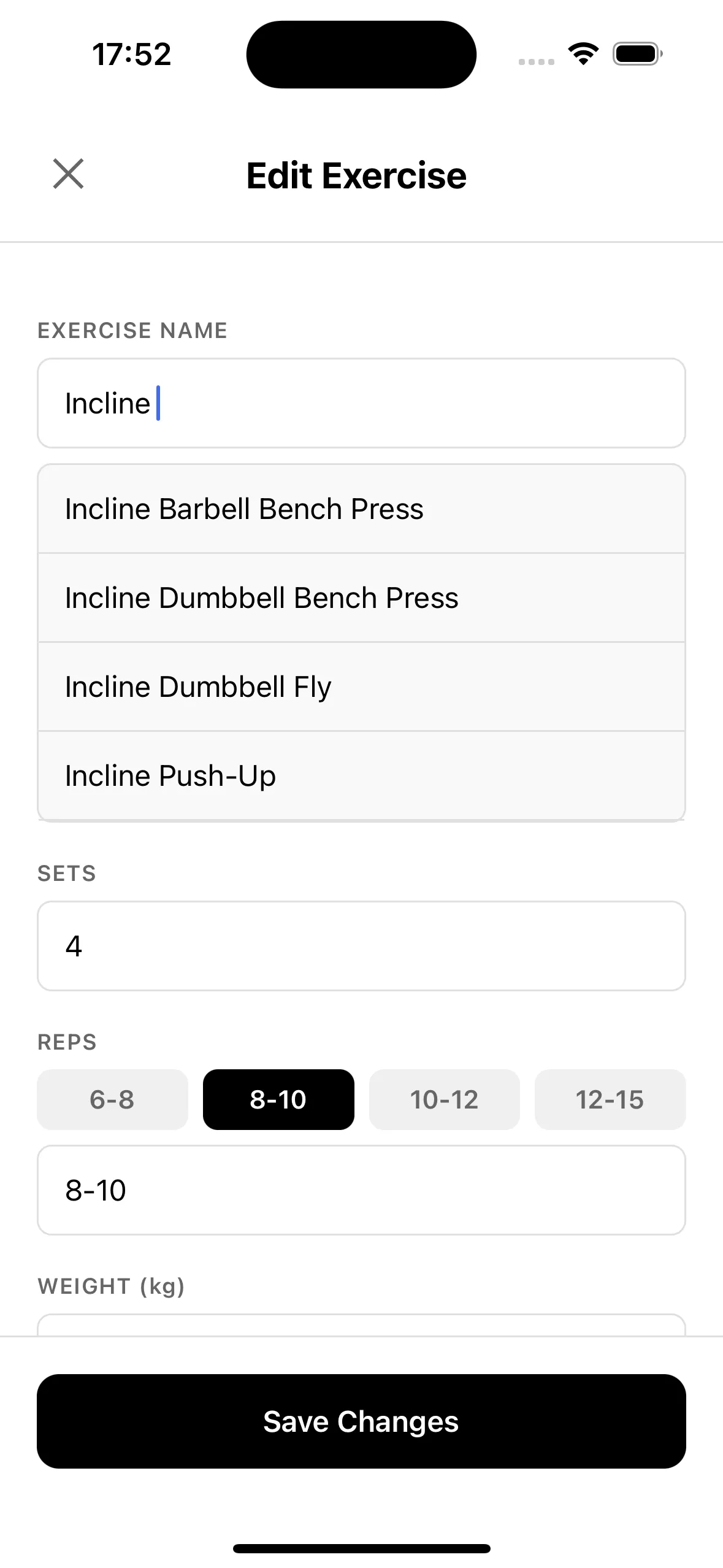Choose Incline Barbell Bench Press suggestion
723x1568 pixels.
(x=361, y=509)
